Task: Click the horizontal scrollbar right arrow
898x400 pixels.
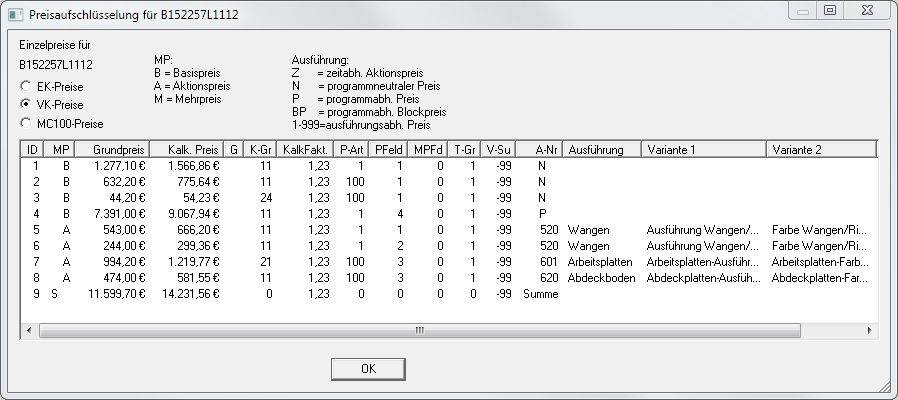Action: click(x=868, y=329)
